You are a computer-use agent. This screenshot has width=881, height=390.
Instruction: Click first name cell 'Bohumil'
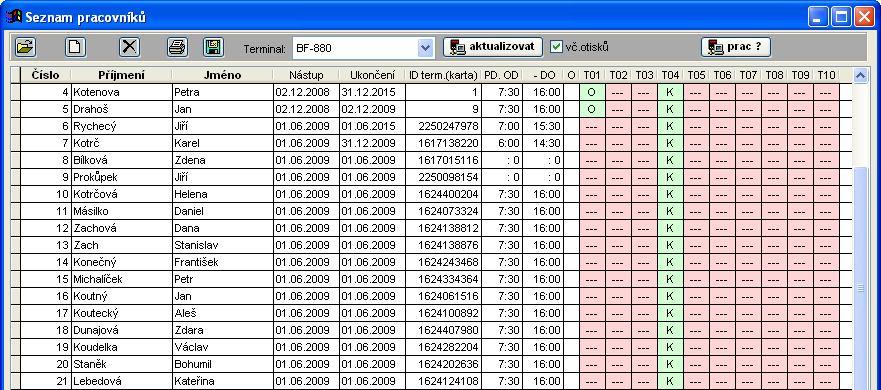point(222,364)
